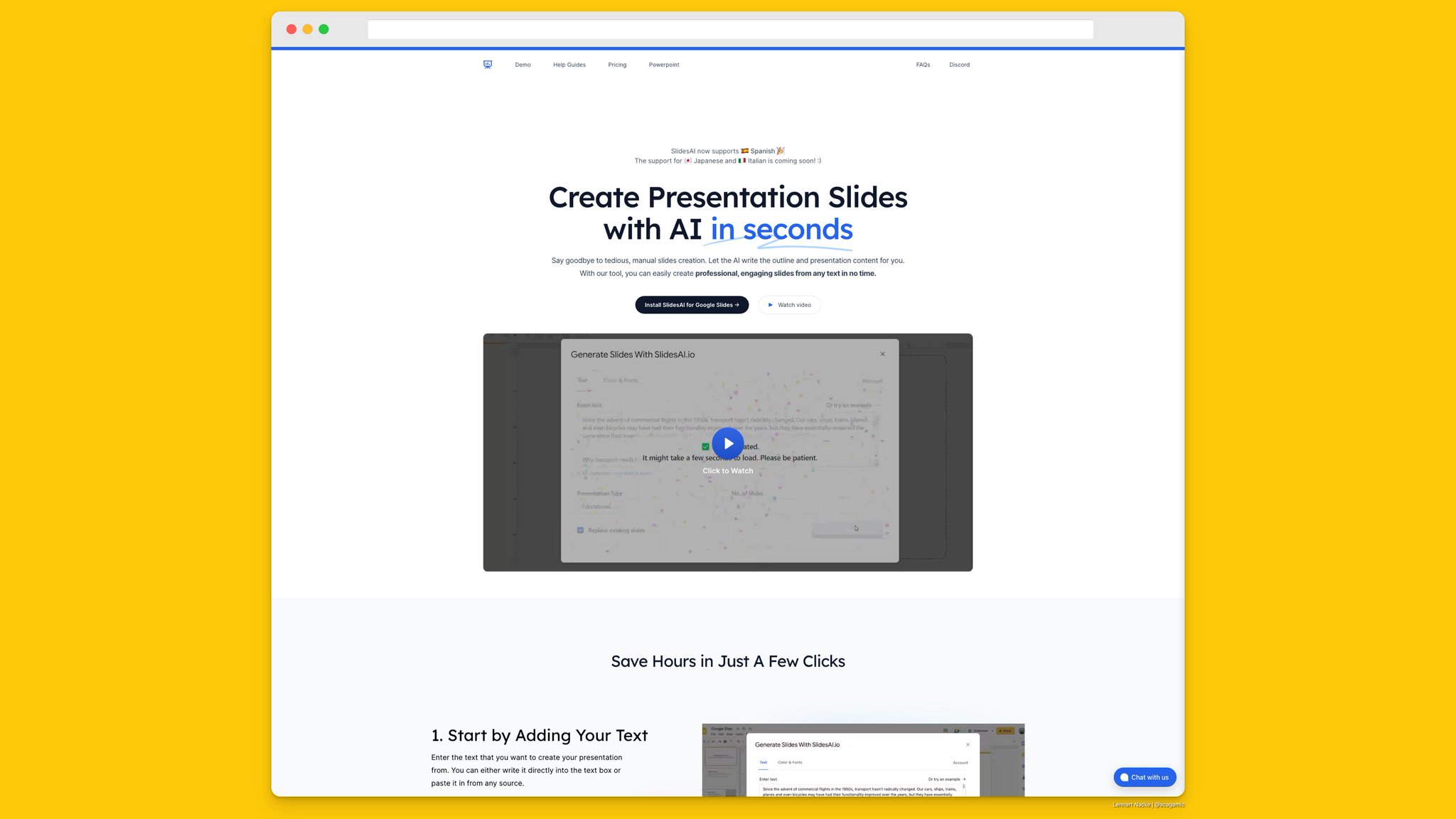Open the Discord link
Viewport: 1456px width, 819px height.
tap(959, 65)
